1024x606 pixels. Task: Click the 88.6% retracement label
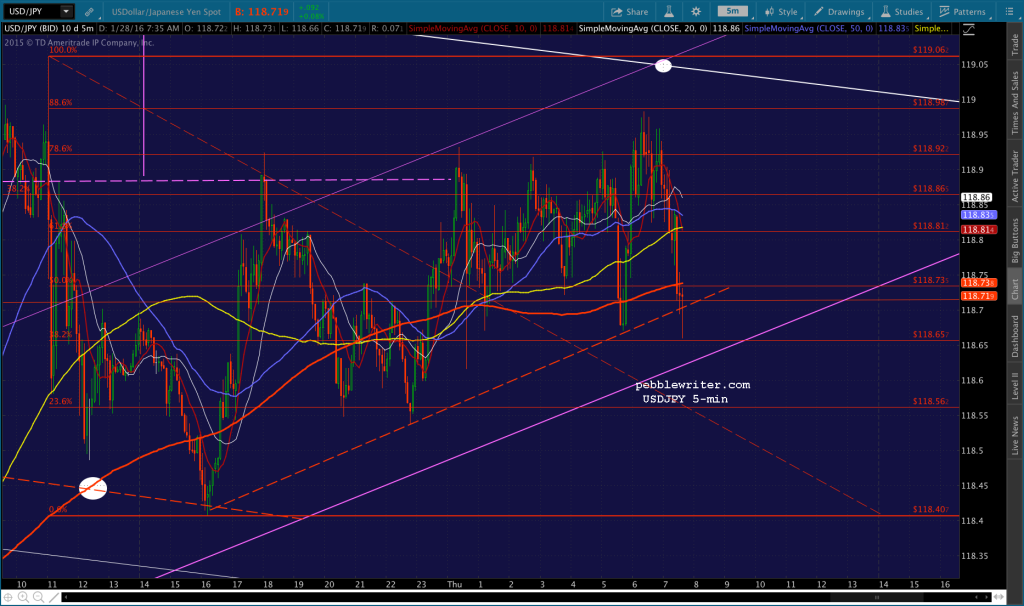pyautogui.click(x=60, y=103)
